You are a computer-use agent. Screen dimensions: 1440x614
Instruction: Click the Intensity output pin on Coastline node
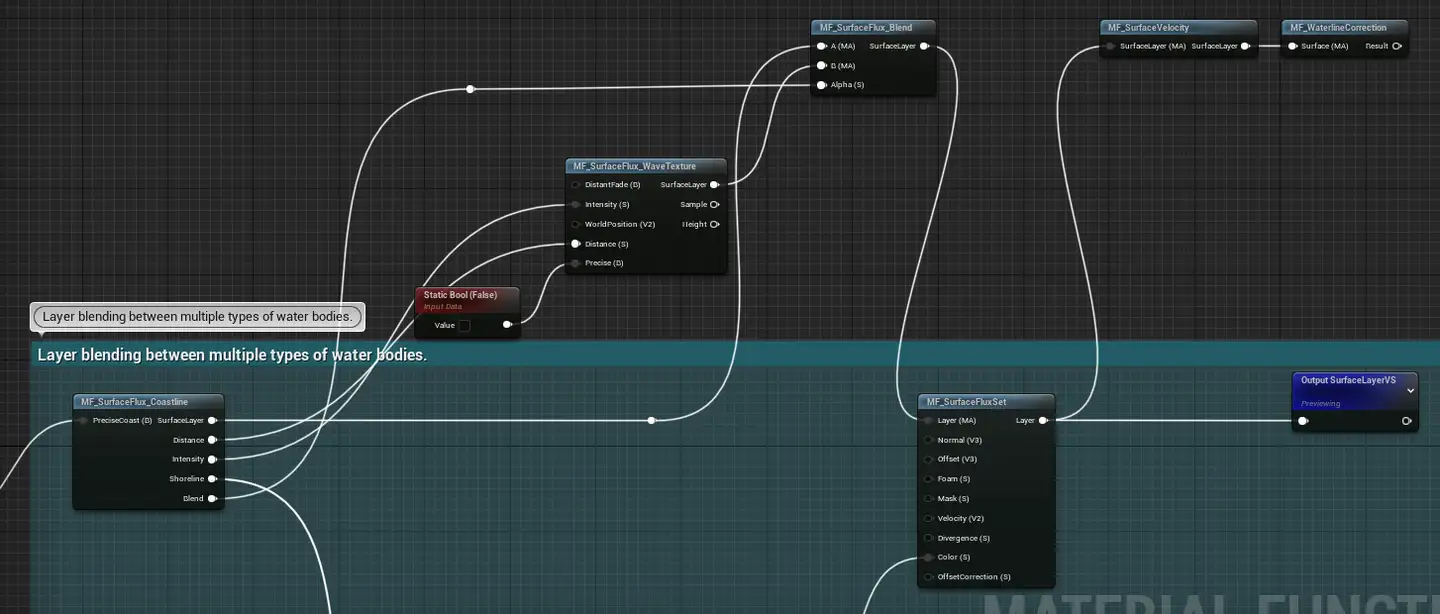pyautogui.click(x=212, y=459)
